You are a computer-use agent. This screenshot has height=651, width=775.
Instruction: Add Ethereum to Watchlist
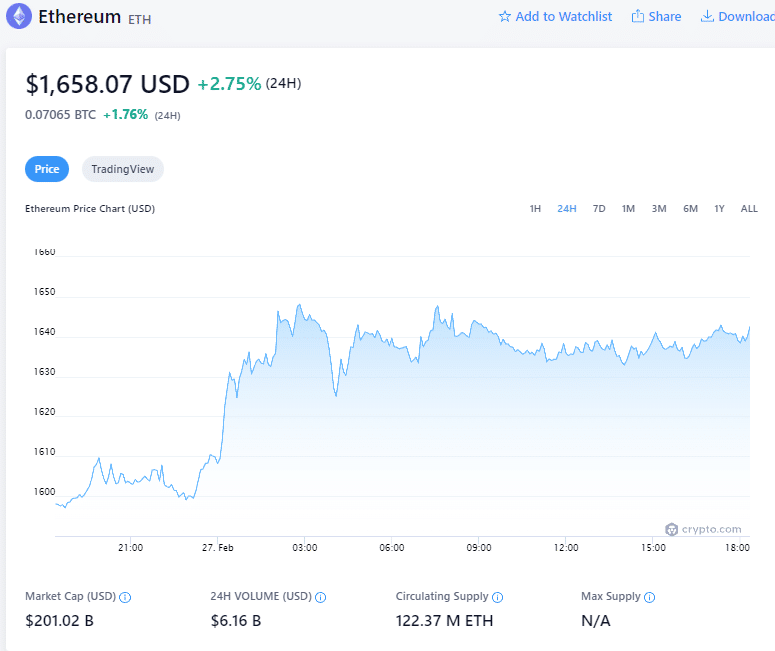click(x=555, y=16)
